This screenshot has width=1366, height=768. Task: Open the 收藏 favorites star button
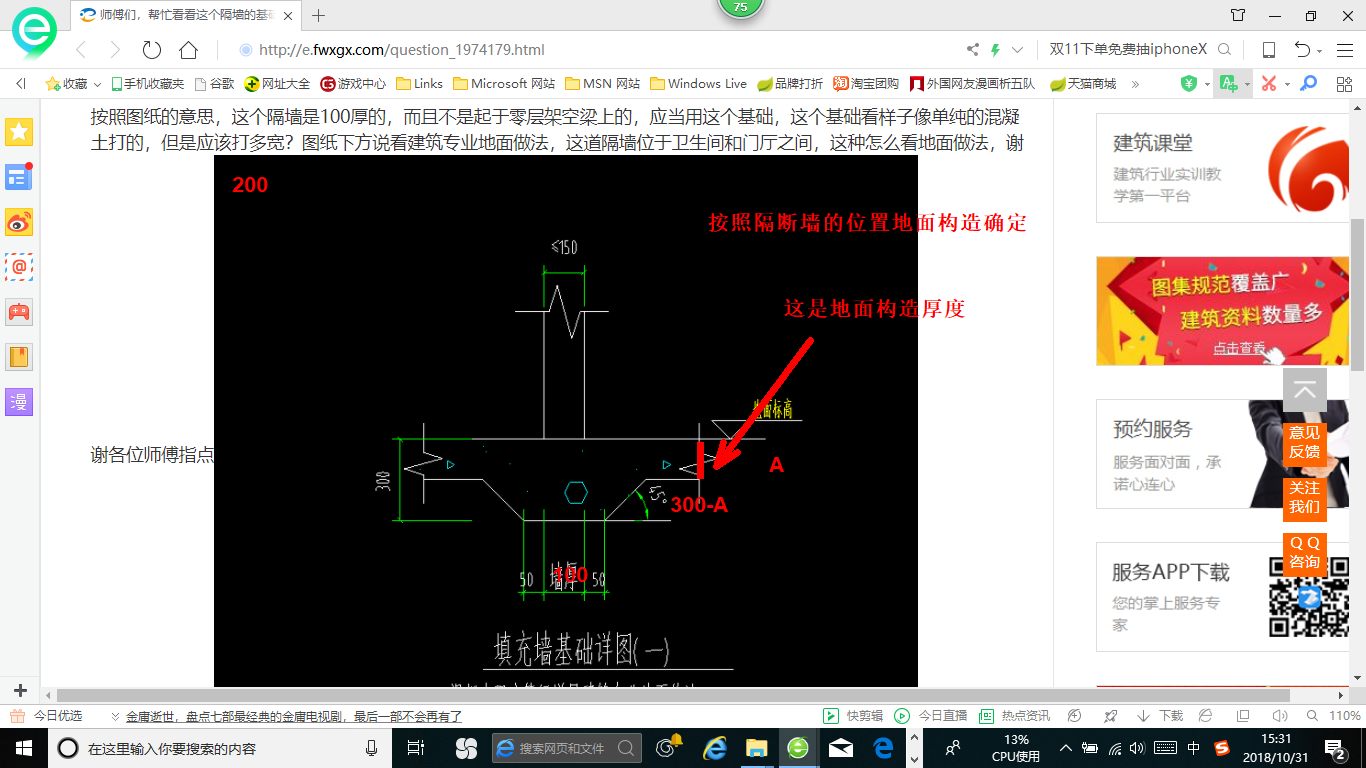point(66,84)
